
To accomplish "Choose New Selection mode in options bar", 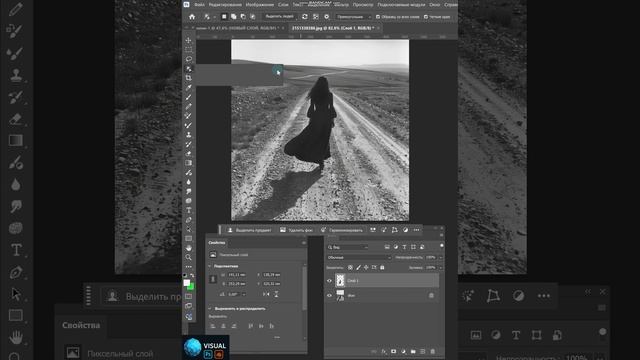I will click(224, 17).
